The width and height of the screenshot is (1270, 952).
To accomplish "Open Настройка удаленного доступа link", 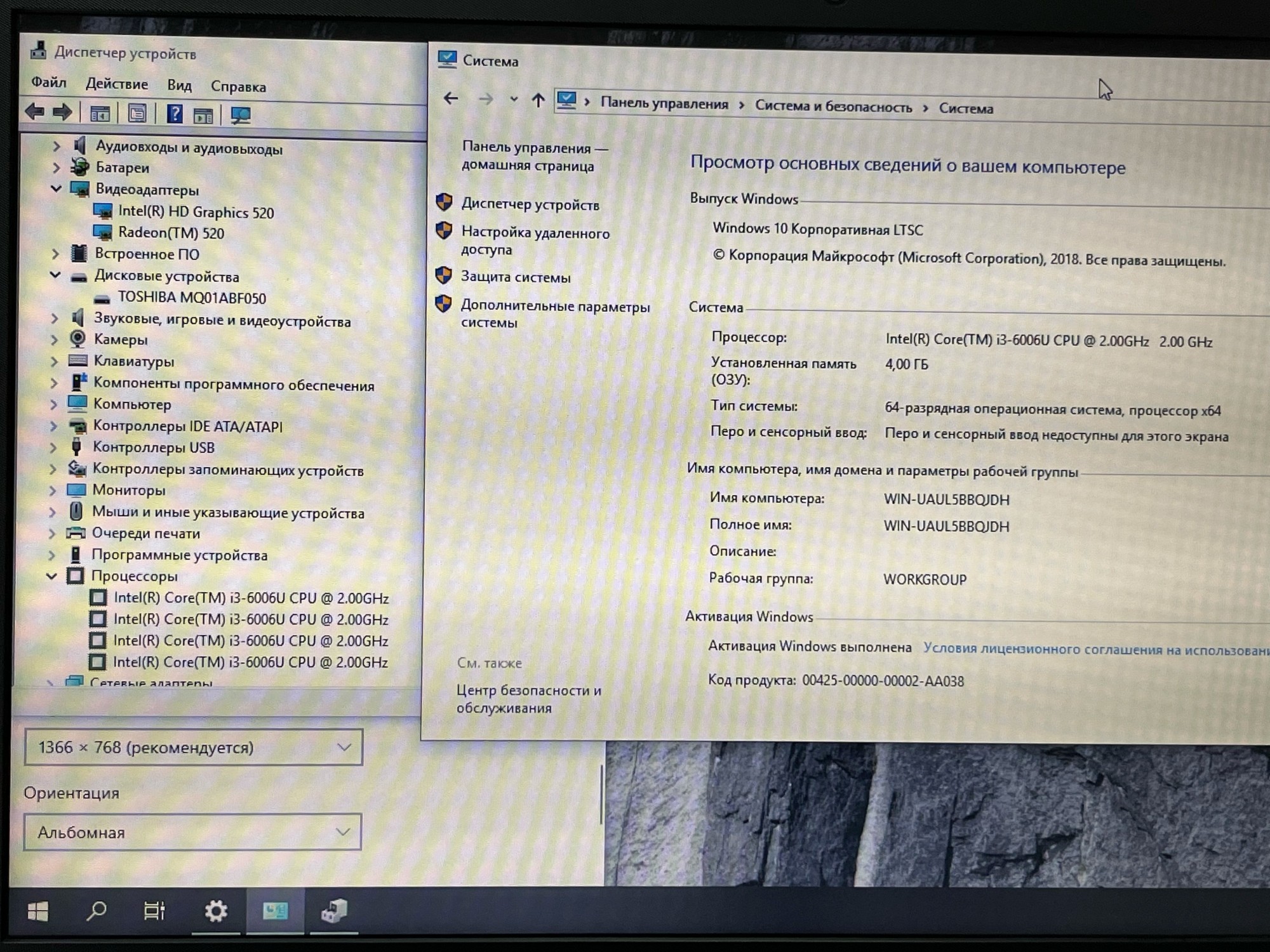I will point(535,241).
